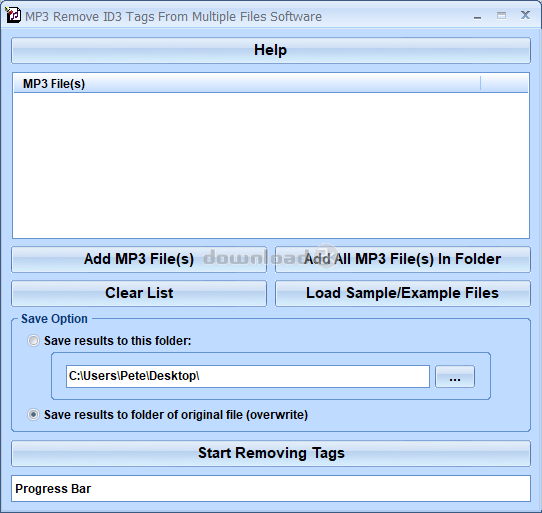Click Add All MP3 File(s) In Folder
Image resolution: width=542 pixels, height=513 pixels.
403,259
